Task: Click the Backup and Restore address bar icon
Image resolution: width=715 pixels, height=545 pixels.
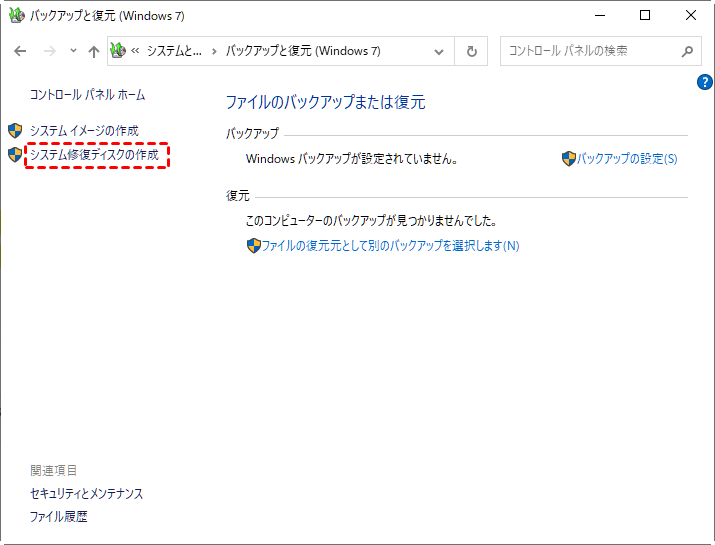Action: click(x=118, y=51)
